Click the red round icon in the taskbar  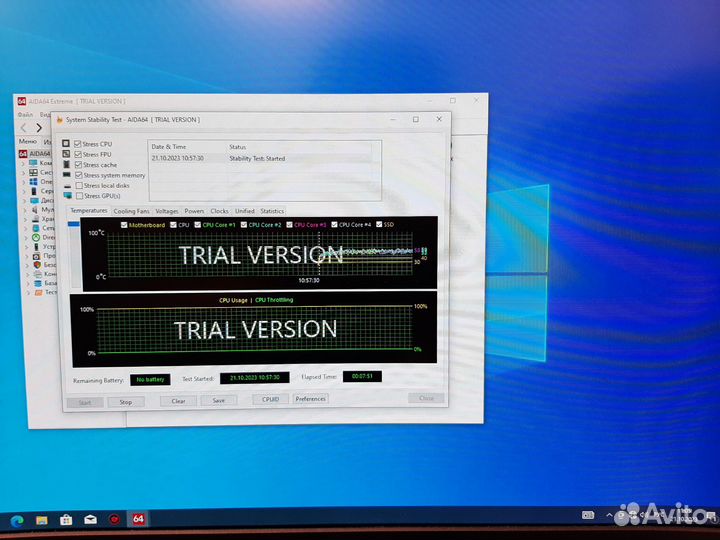[x=114, y=520]
